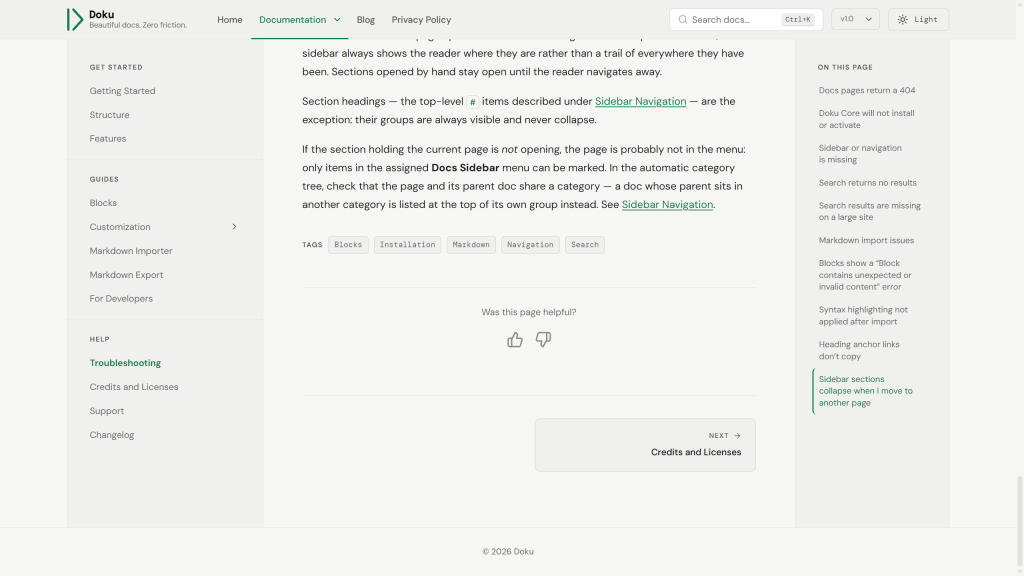The width and height of the screenshot is (1024, 576).
Task: Open the first Sidebar Navigation link
Action: (x=641, y=101)
